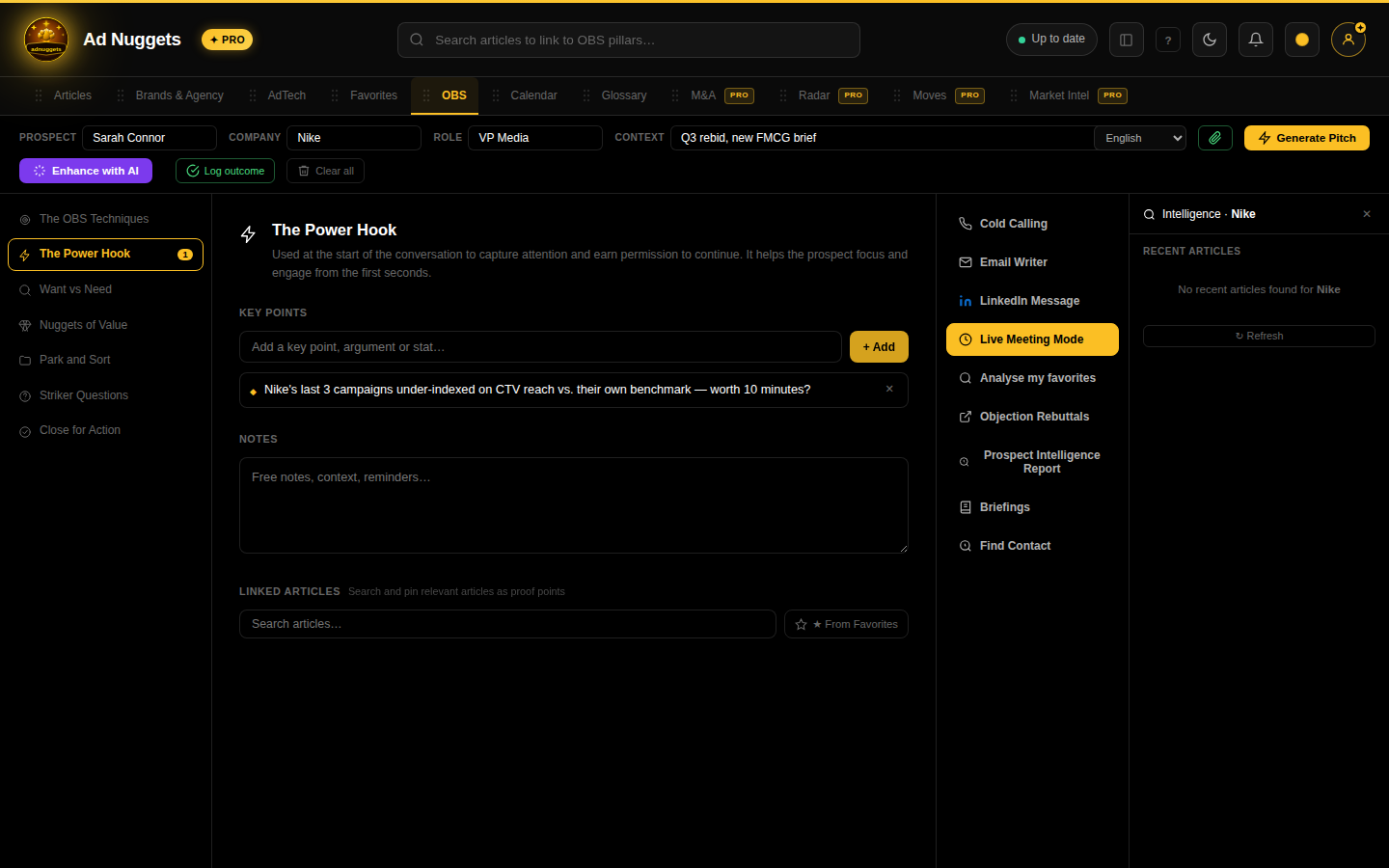Open the Glossary tab
Screen dimensions: 1389x868
coord(615,95)
